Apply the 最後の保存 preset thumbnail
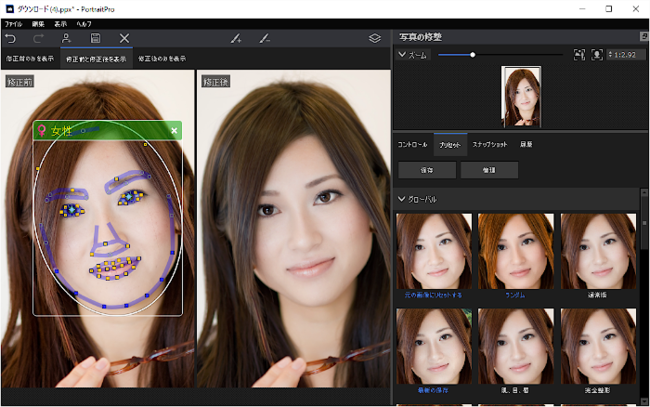The height and width of the screenshot is (407, 650). [434, 346]
